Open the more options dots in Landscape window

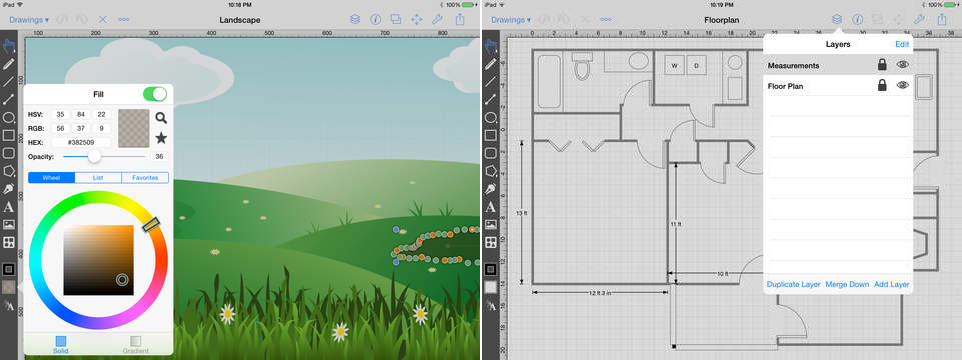[123, 20]
